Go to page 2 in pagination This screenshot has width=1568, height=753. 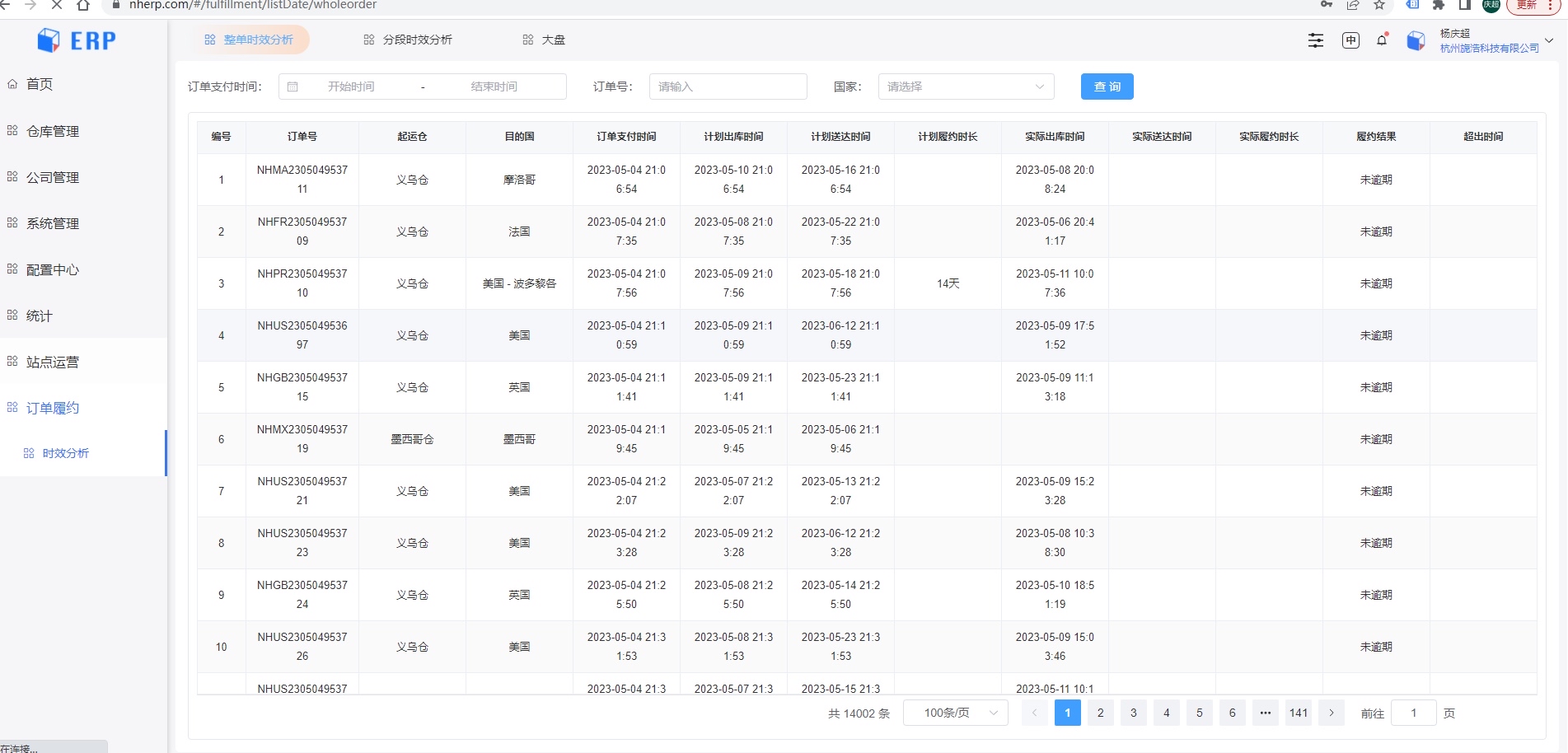pos(1101,713)
